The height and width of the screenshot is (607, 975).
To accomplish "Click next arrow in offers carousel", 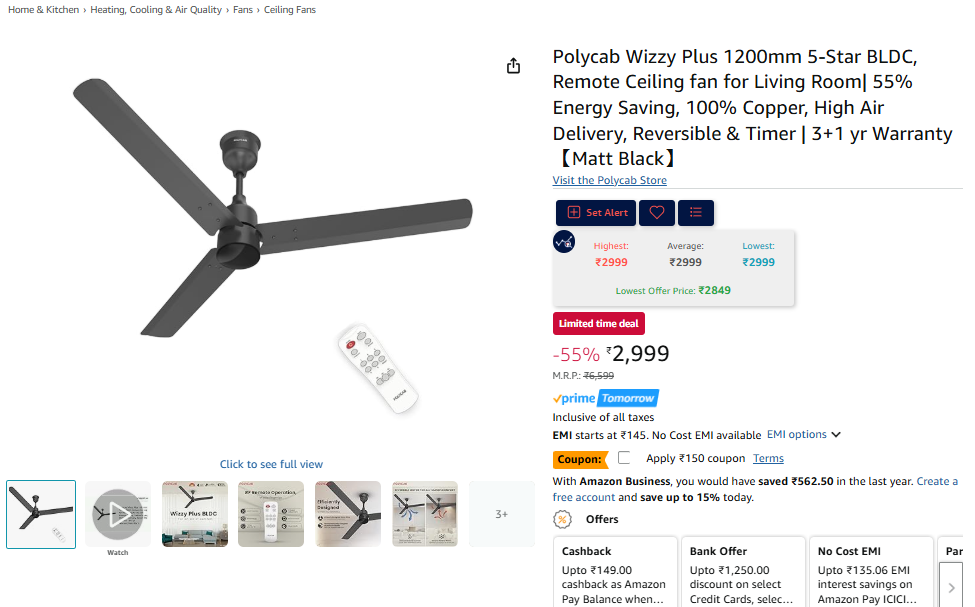I will point(951,587).
